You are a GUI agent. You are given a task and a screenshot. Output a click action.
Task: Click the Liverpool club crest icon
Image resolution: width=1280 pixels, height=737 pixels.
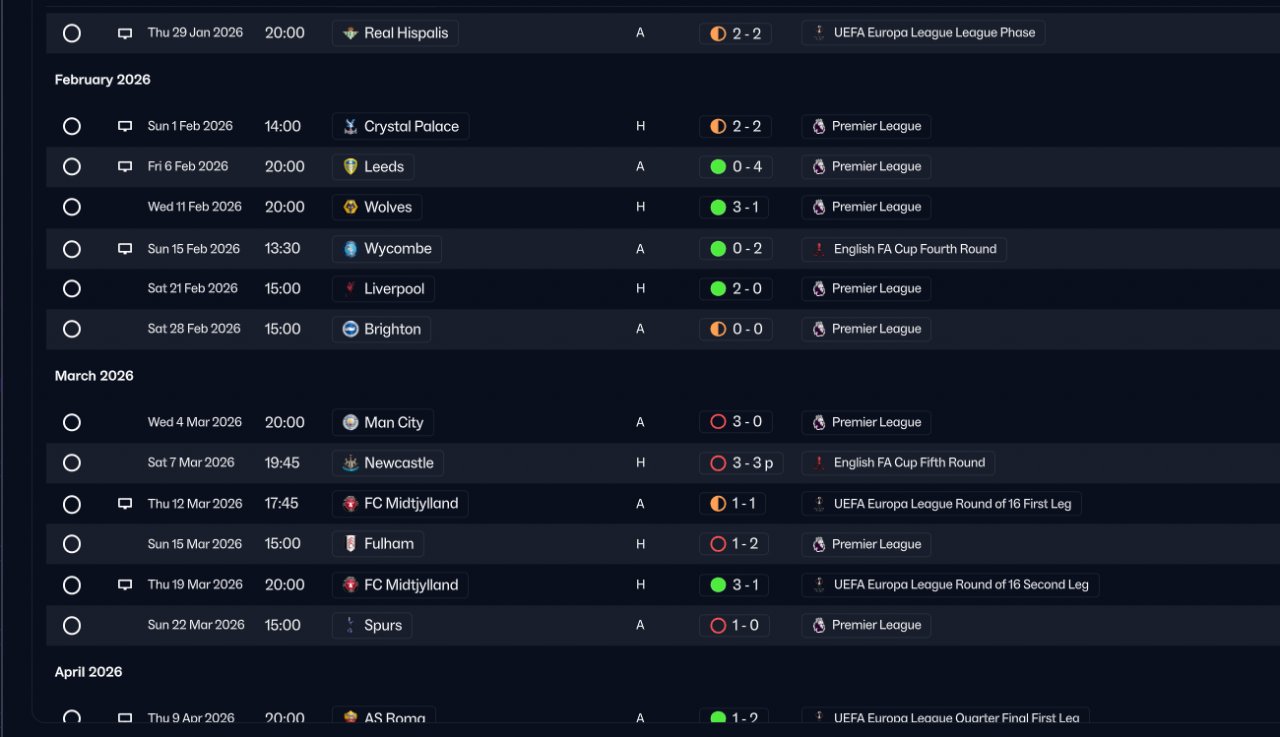[350, 289]
